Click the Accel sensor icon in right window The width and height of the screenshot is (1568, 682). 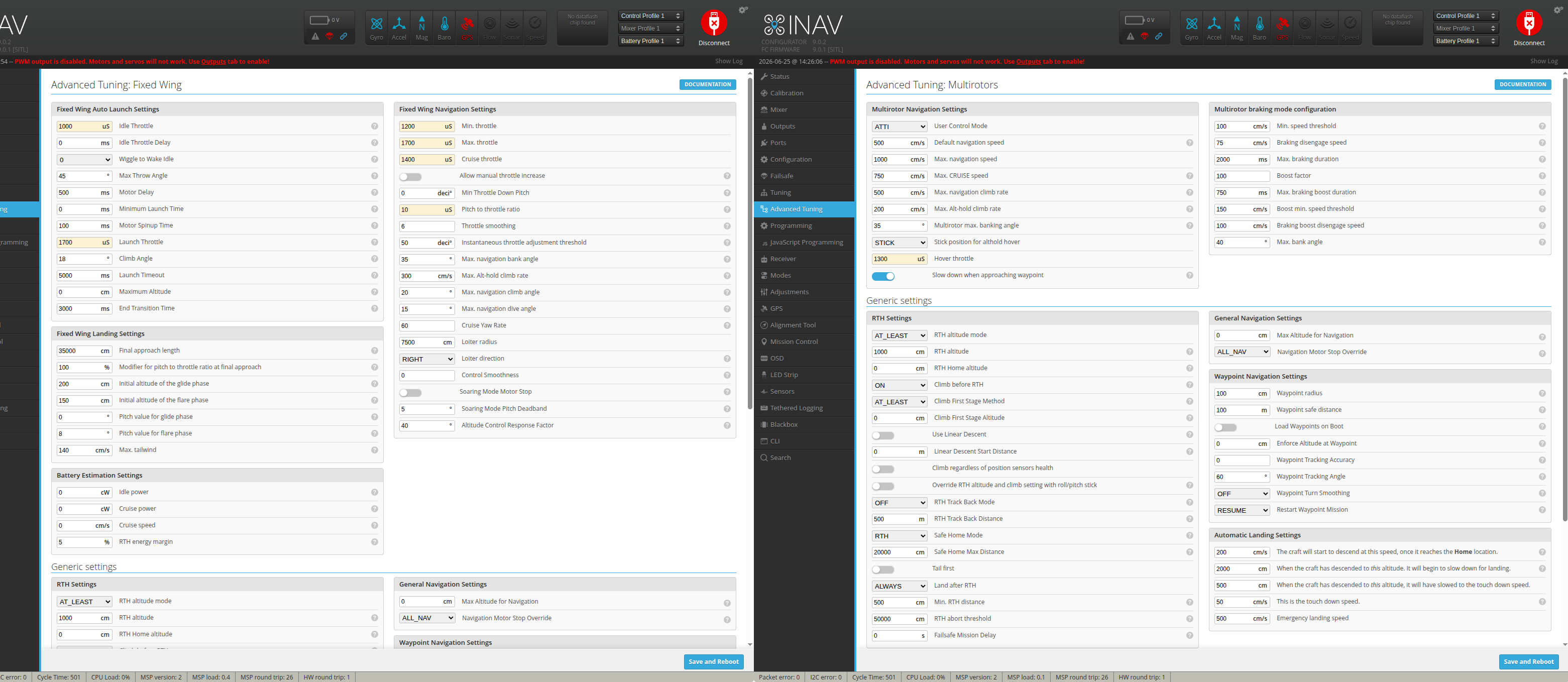(1214, 28)
